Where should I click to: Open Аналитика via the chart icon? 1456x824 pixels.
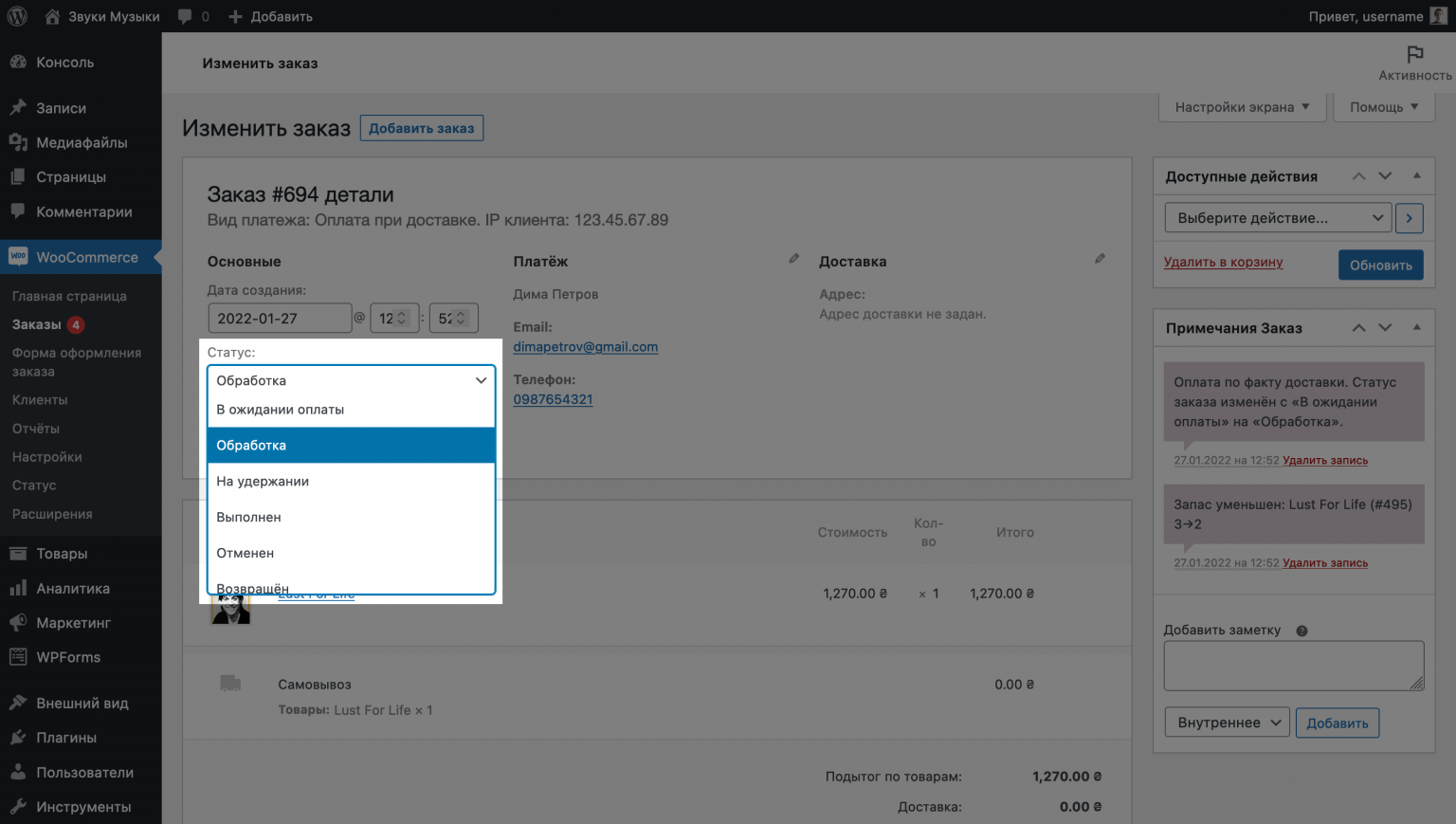click(17, 588)
